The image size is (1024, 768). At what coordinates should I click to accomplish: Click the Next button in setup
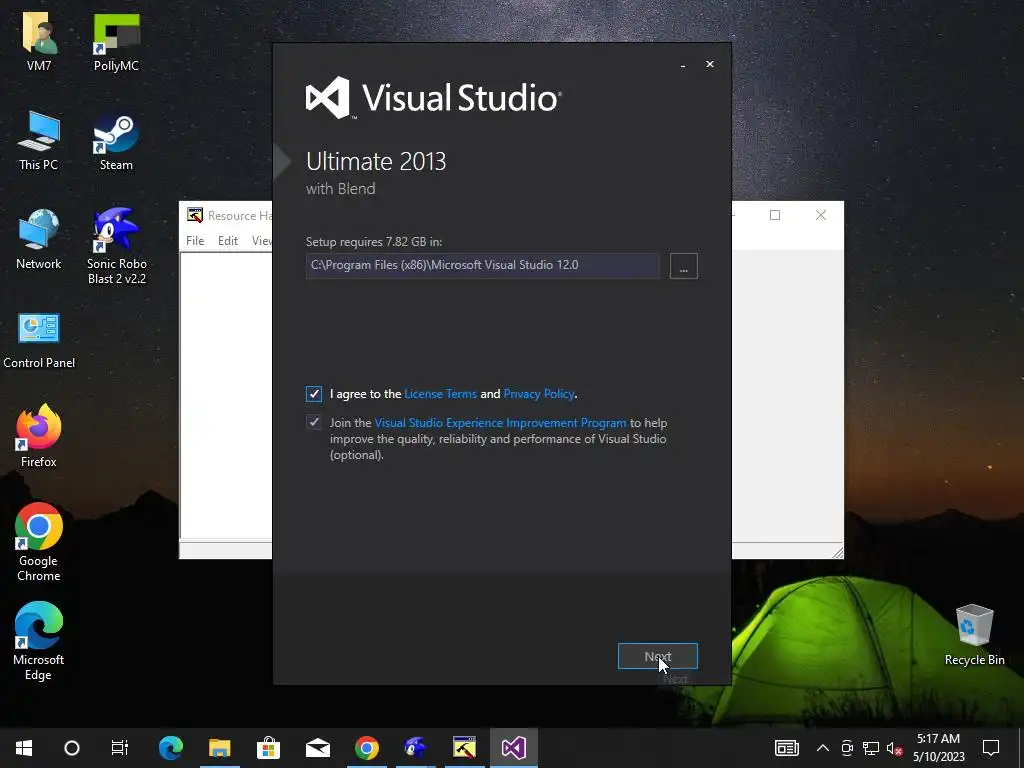click(x=658, y=656)
